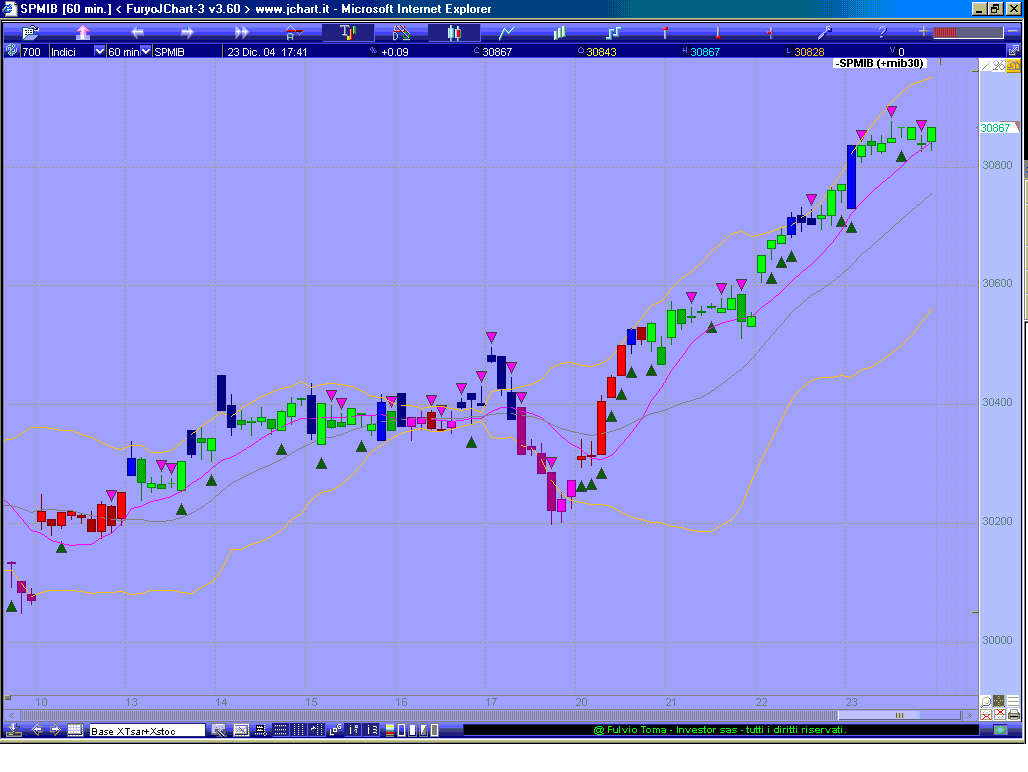The height and width of the screenshot is (772, 1028).
Task: Click the green volume bars icon
Action: point(560,33)
